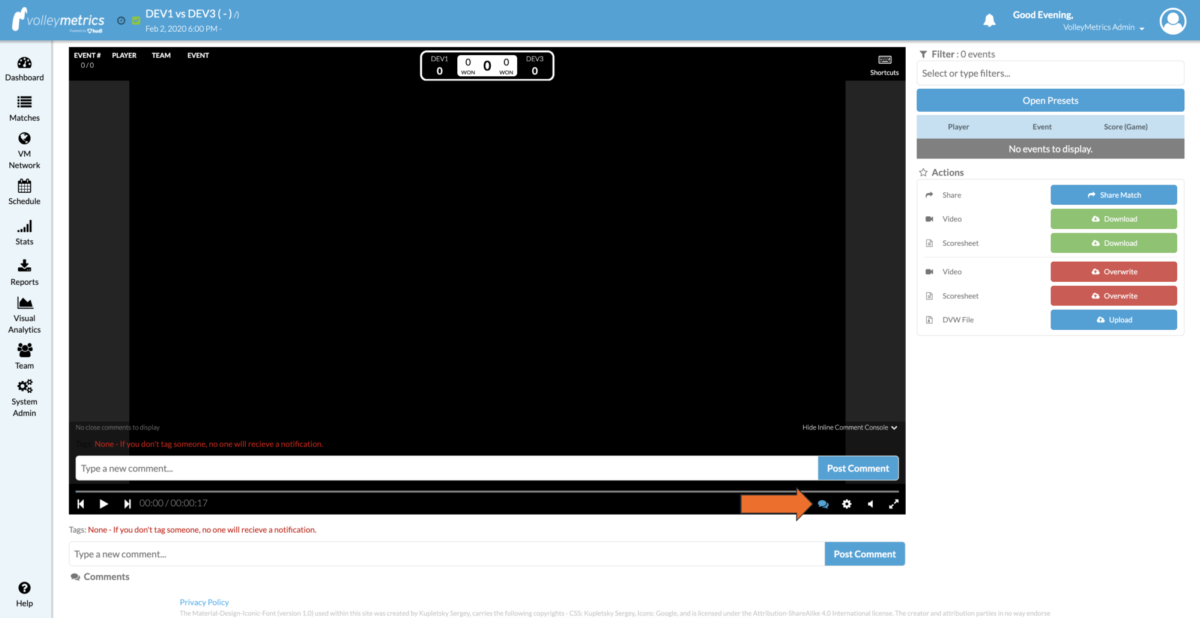This screenshot has width=1200, height=618.
Task: Click the Share Match button
Action: click(1114, 195)
